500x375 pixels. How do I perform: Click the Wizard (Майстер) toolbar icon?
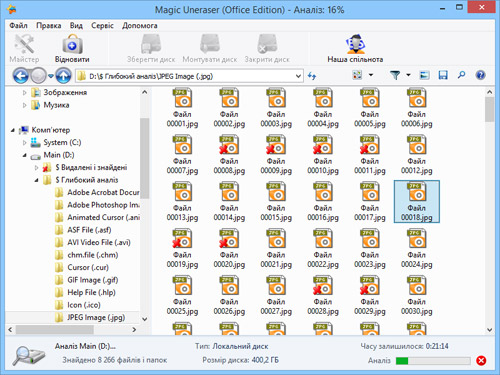point(24,45)
